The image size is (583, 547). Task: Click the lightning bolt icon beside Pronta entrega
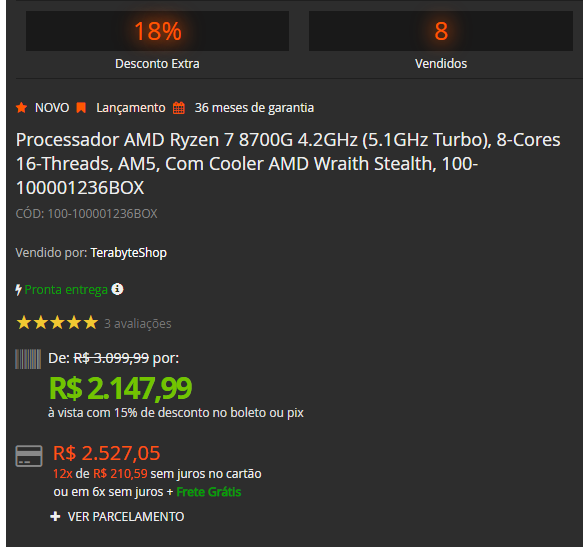(18, 290)
